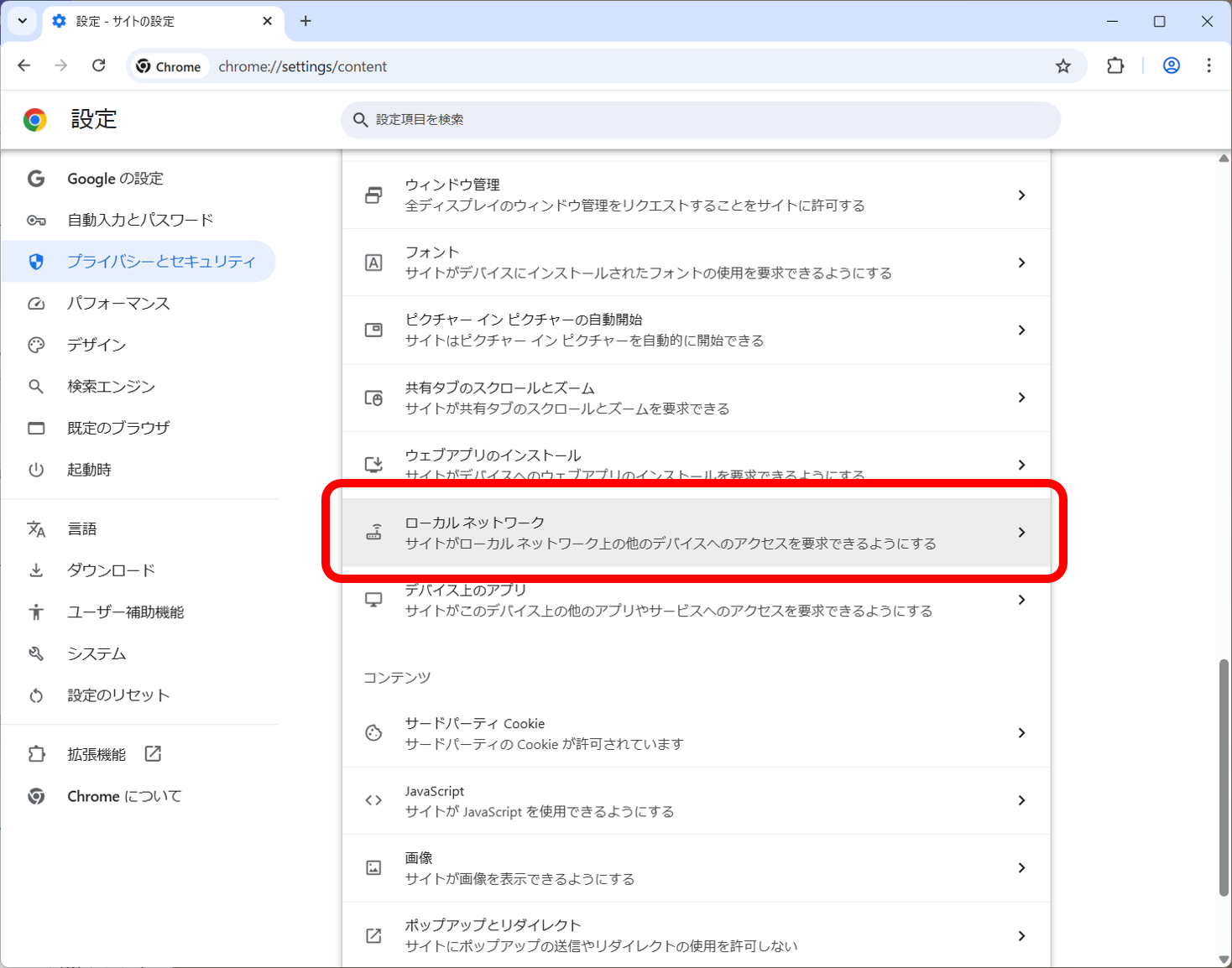Click the forward navigation arrow
Screen dimensions: 1232x968
tap(60, 65)
